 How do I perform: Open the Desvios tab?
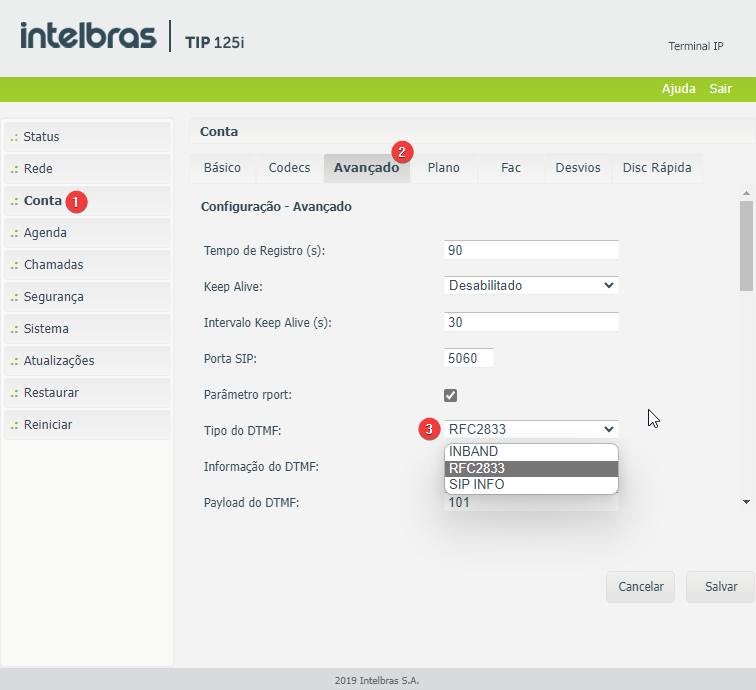[x=577, y=168]
